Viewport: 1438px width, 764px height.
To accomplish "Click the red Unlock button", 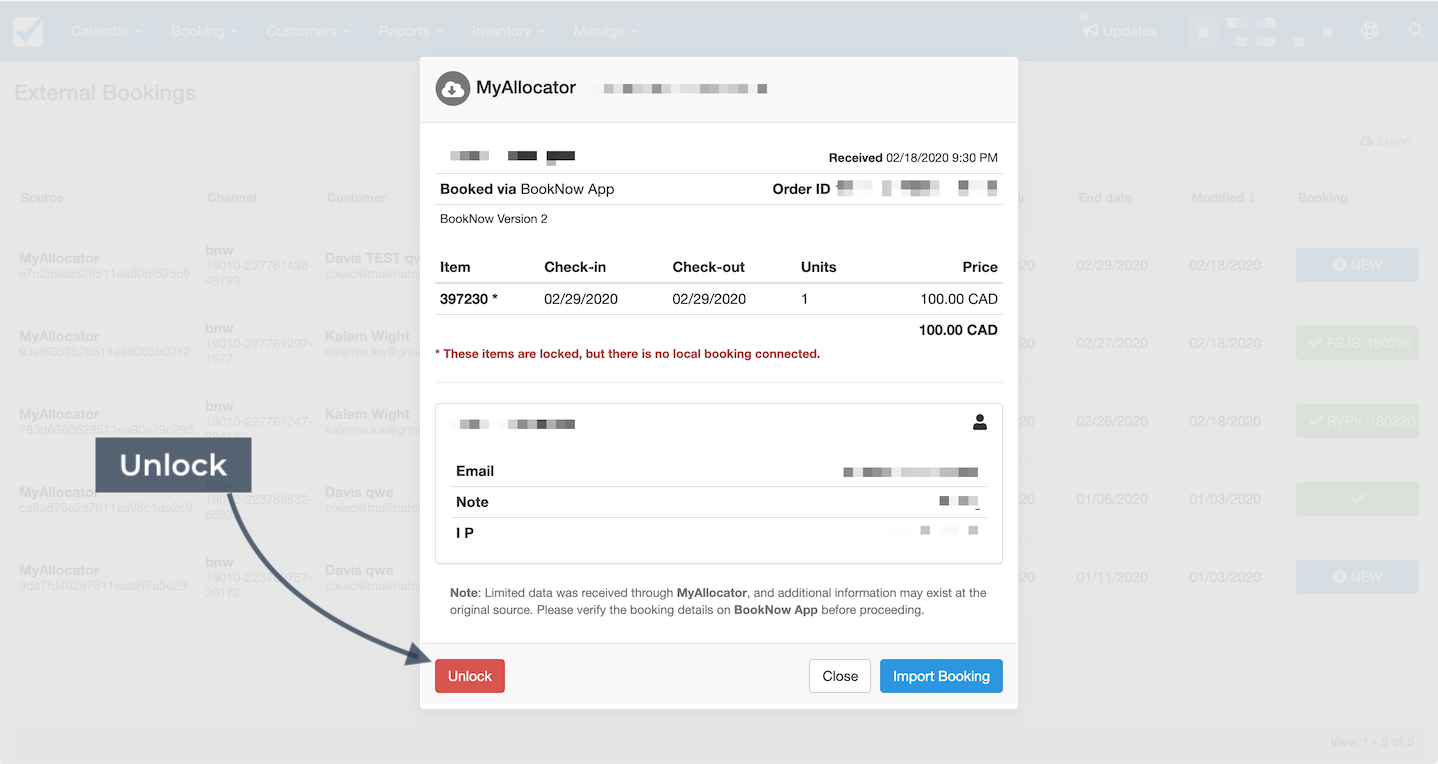I will point(470,676).
